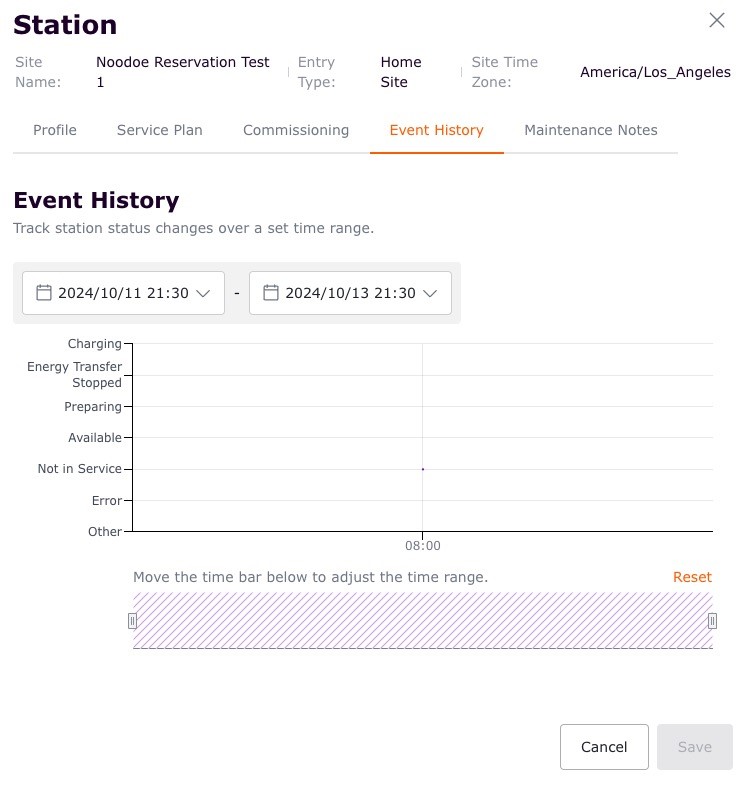The width and height of the screenshot is (750, 786).
Task: Click the start date calendar icon
Action: coord(43,293)
